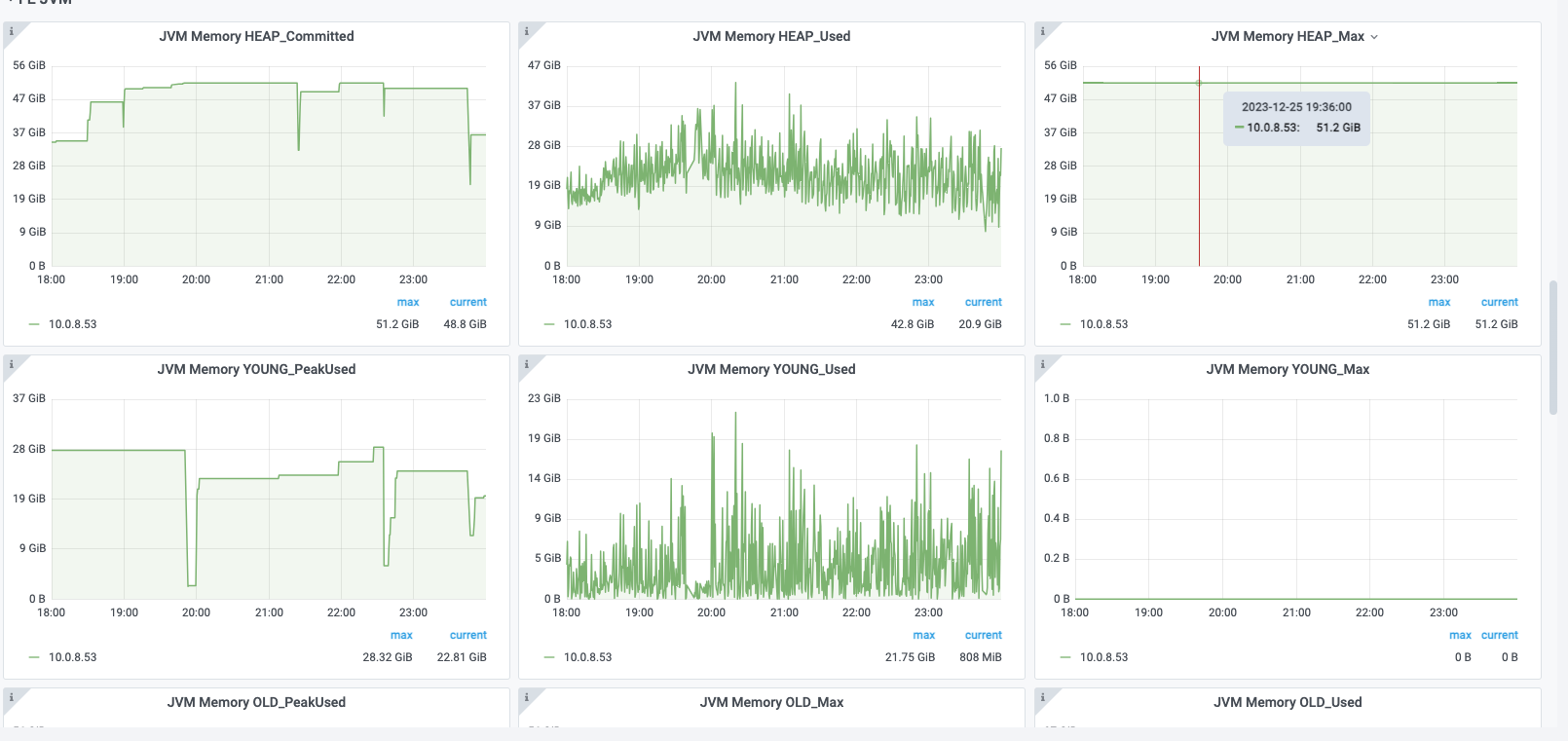Open color picker for HEAP_Max series line
Image resolution: width=1568 pixels, height=741 pixels.
(1065, 324)
